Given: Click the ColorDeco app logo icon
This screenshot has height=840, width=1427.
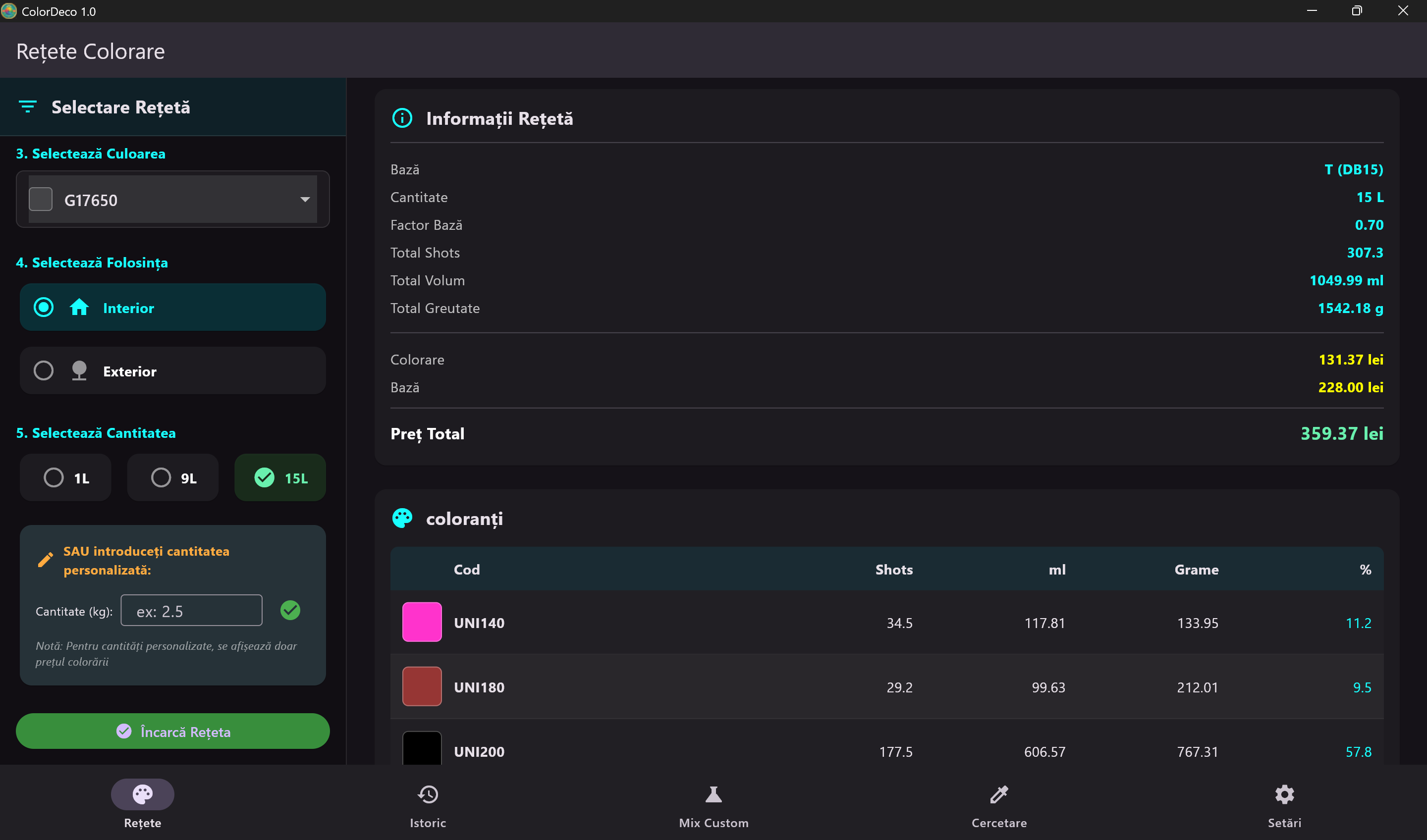Looking at the screenshot, I should 9,11.
